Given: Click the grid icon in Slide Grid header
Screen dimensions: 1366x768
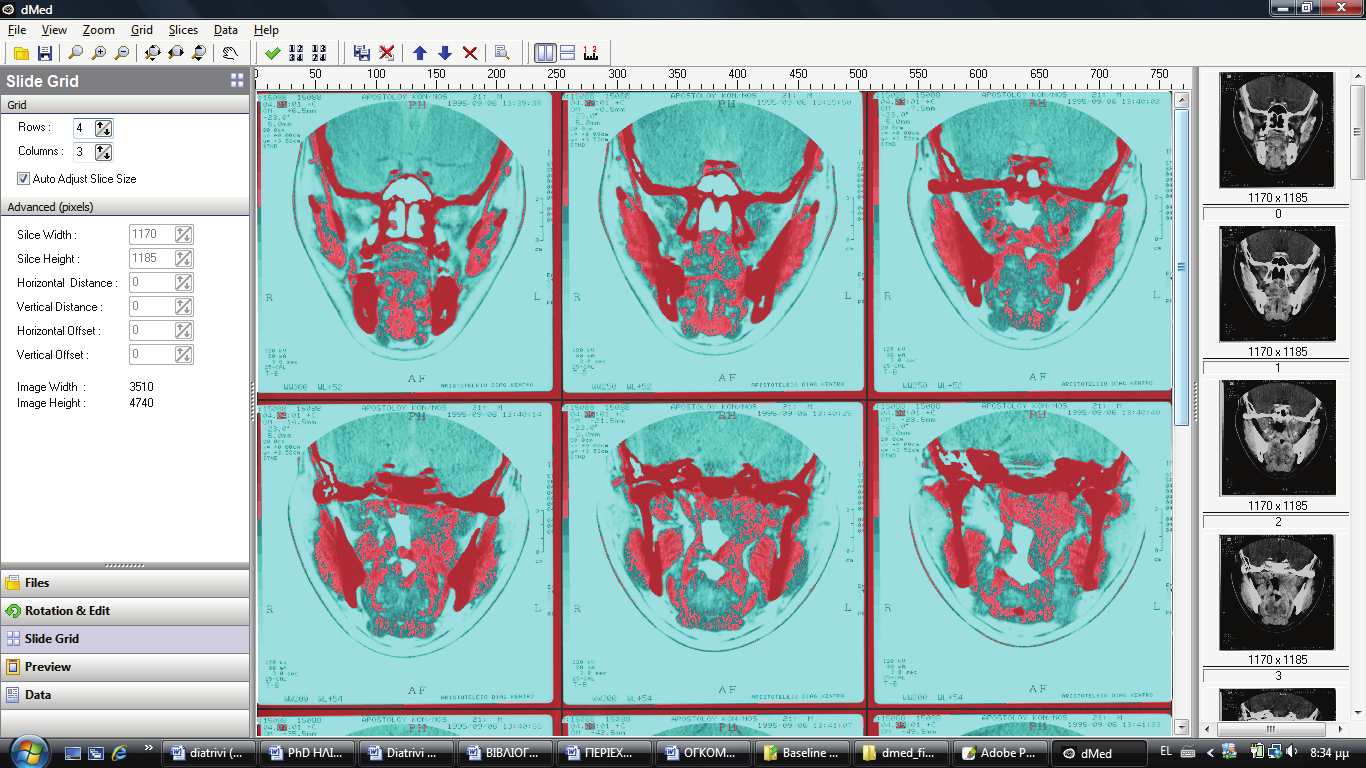Looking at the screenshot, I should pyautogui.click(x=237, y=81).
